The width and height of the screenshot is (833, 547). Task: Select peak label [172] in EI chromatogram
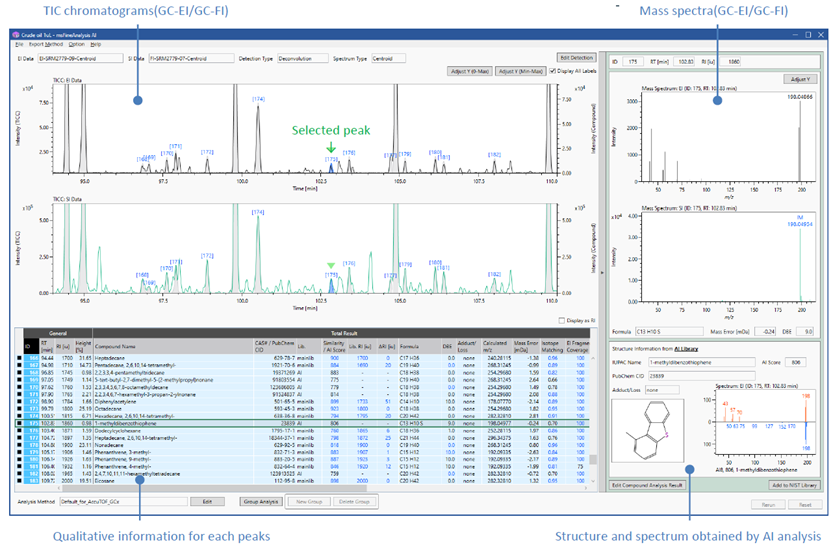[207, 152]
